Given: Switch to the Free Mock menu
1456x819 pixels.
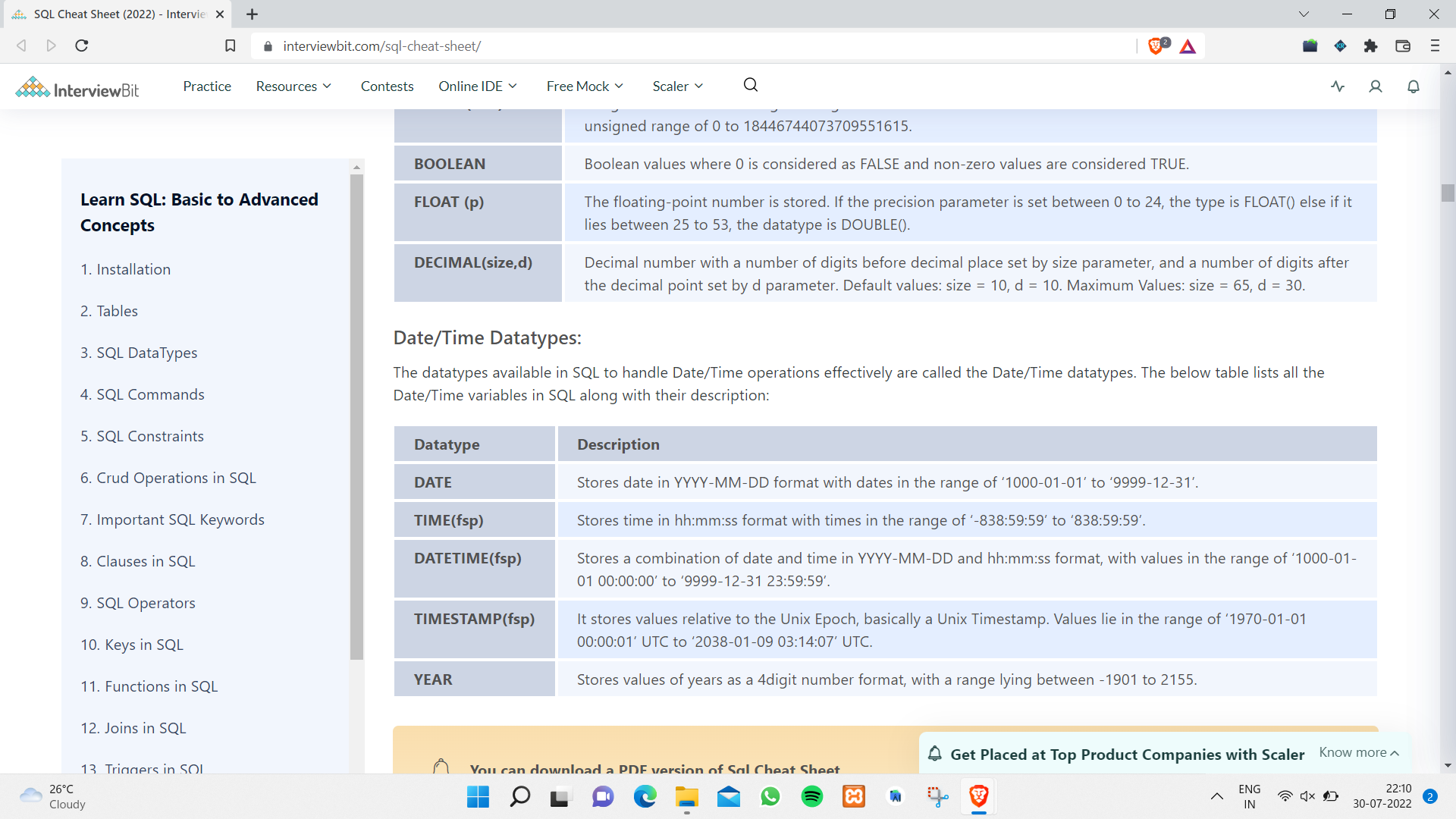Looking at the screenshot, I should click(583, 86).
